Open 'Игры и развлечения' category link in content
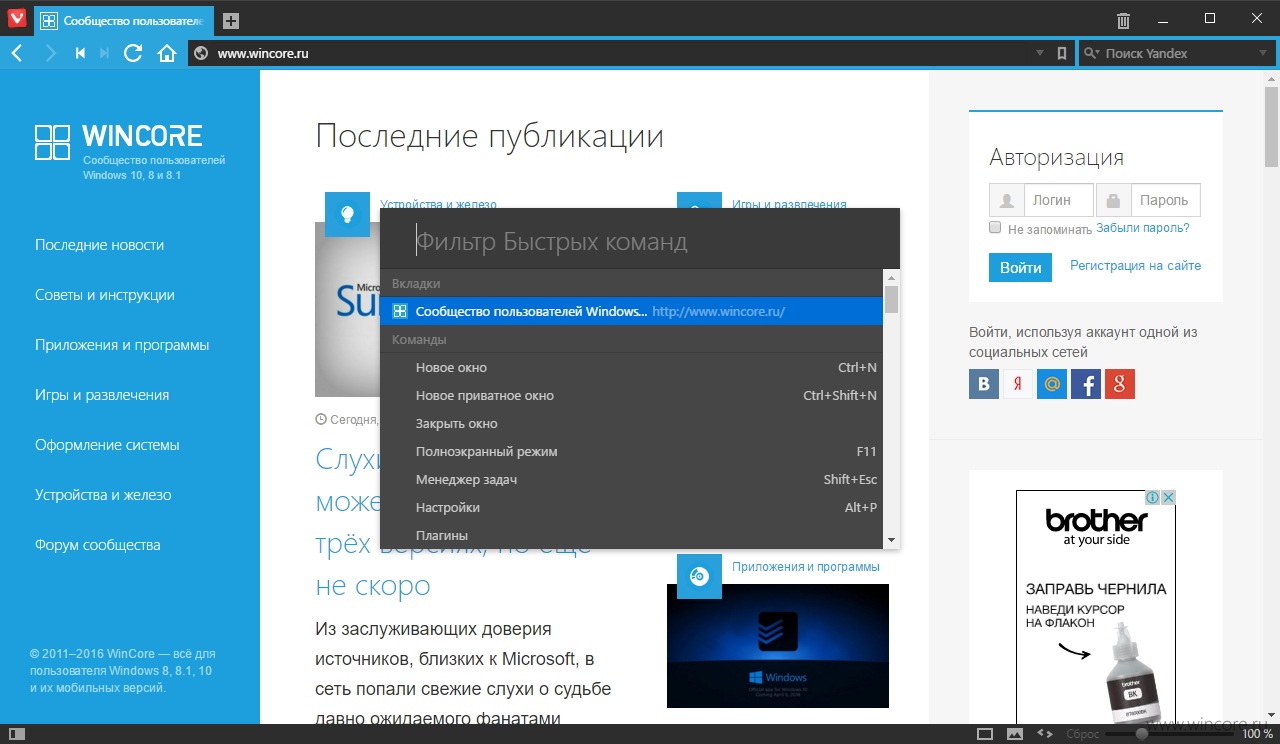 789,204
